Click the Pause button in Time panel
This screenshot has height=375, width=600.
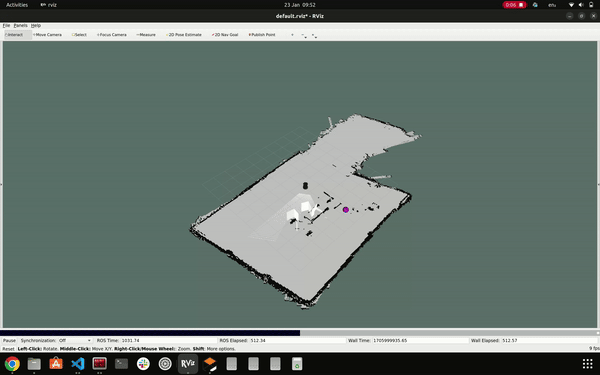tap(10, 340)
